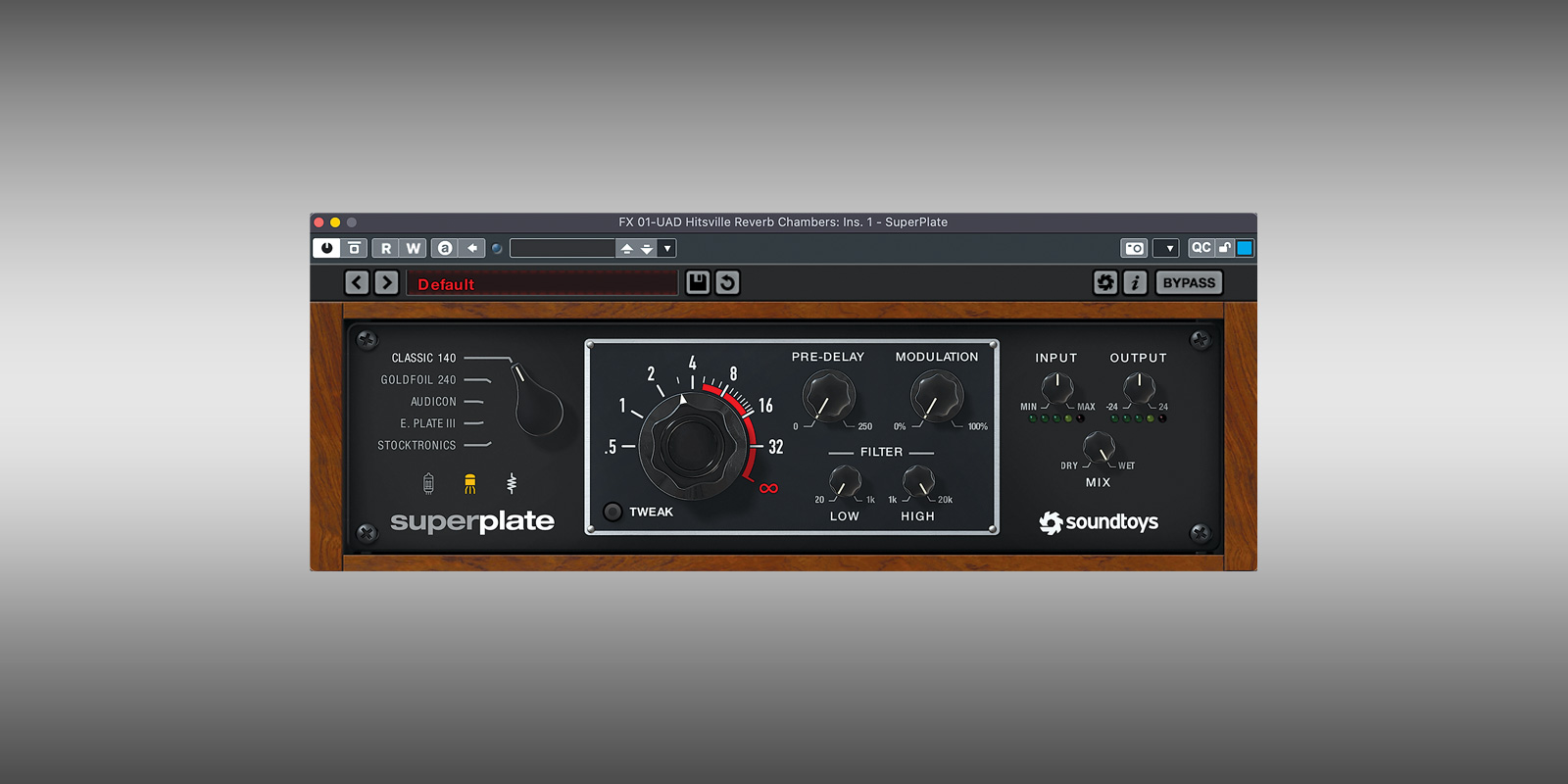This screenshot has height=784, width=1568.
Task: Open the Default preset name display
Action: [542, 283]
